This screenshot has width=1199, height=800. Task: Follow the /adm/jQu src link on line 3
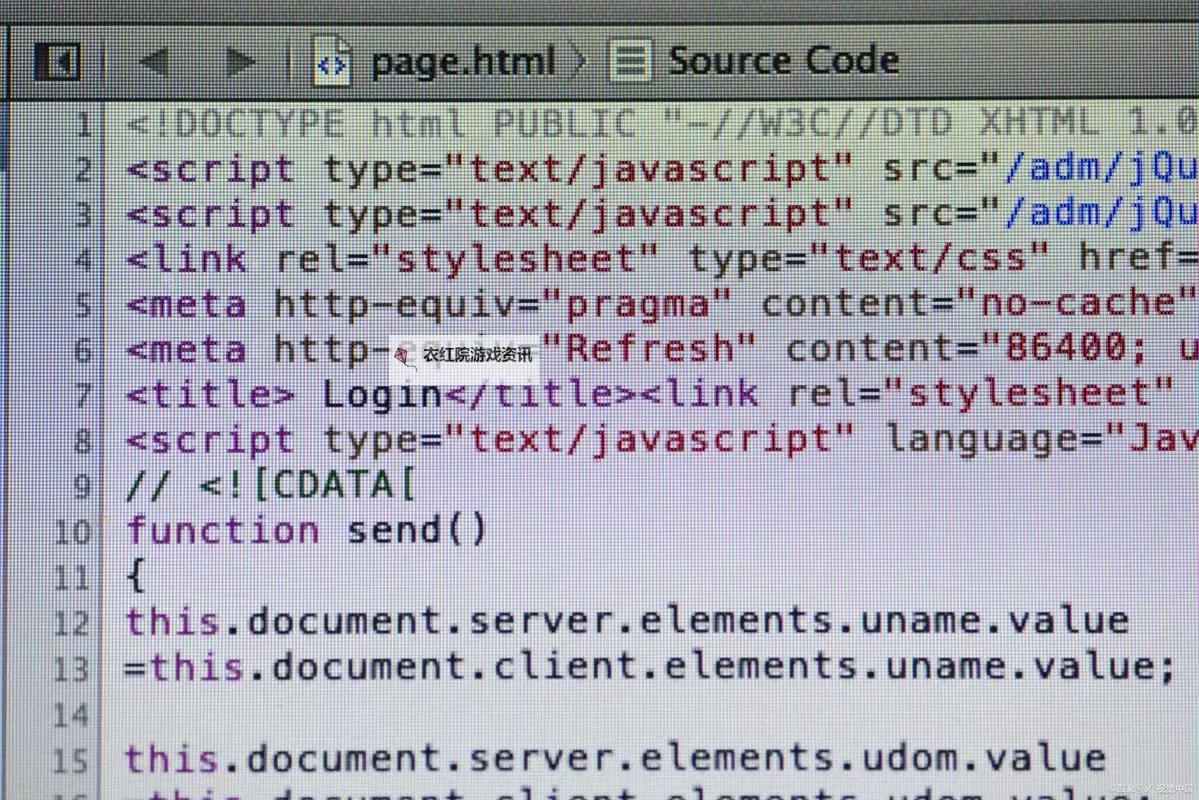point(1100,214)
